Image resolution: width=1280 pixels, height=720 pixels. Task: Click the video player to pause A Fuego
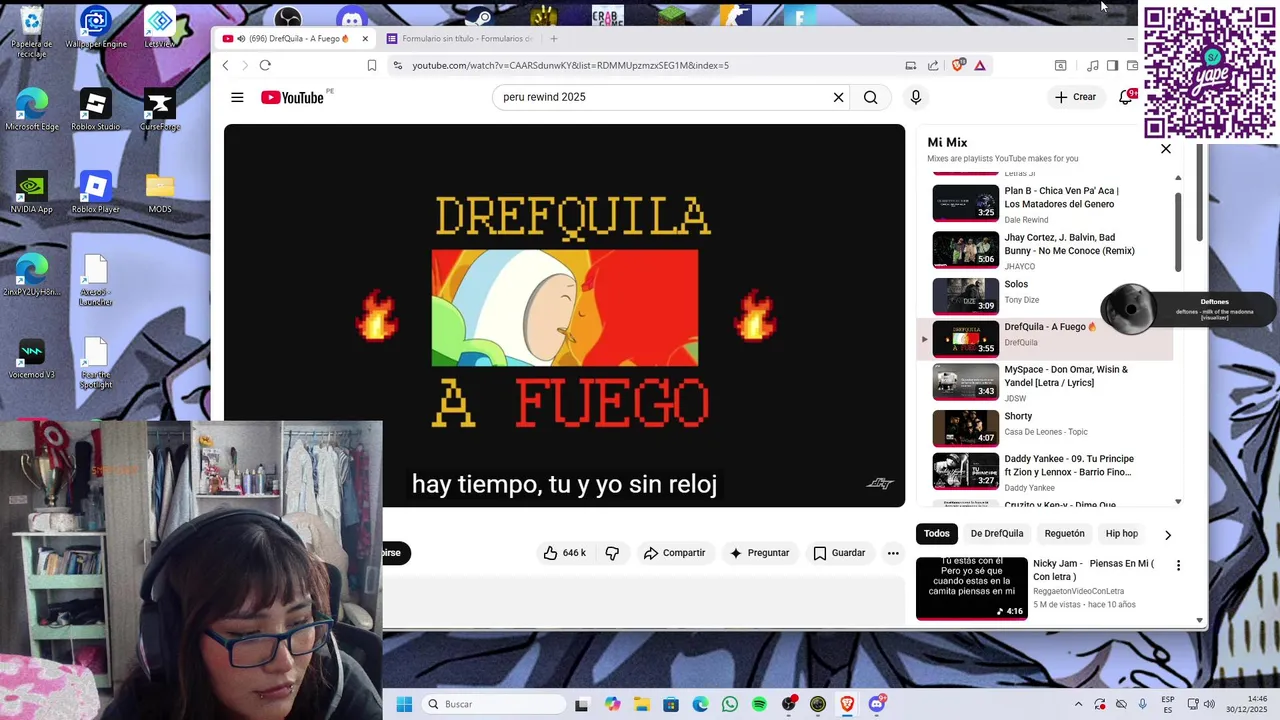(564, 315)
